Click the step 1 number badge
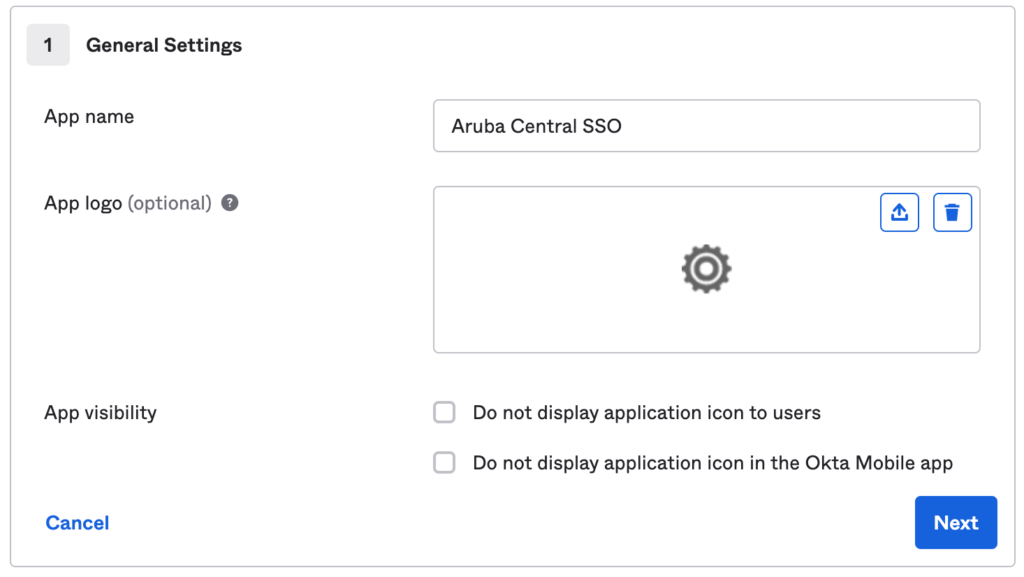This screenshot has width=1024, height=577. [48, 45]
